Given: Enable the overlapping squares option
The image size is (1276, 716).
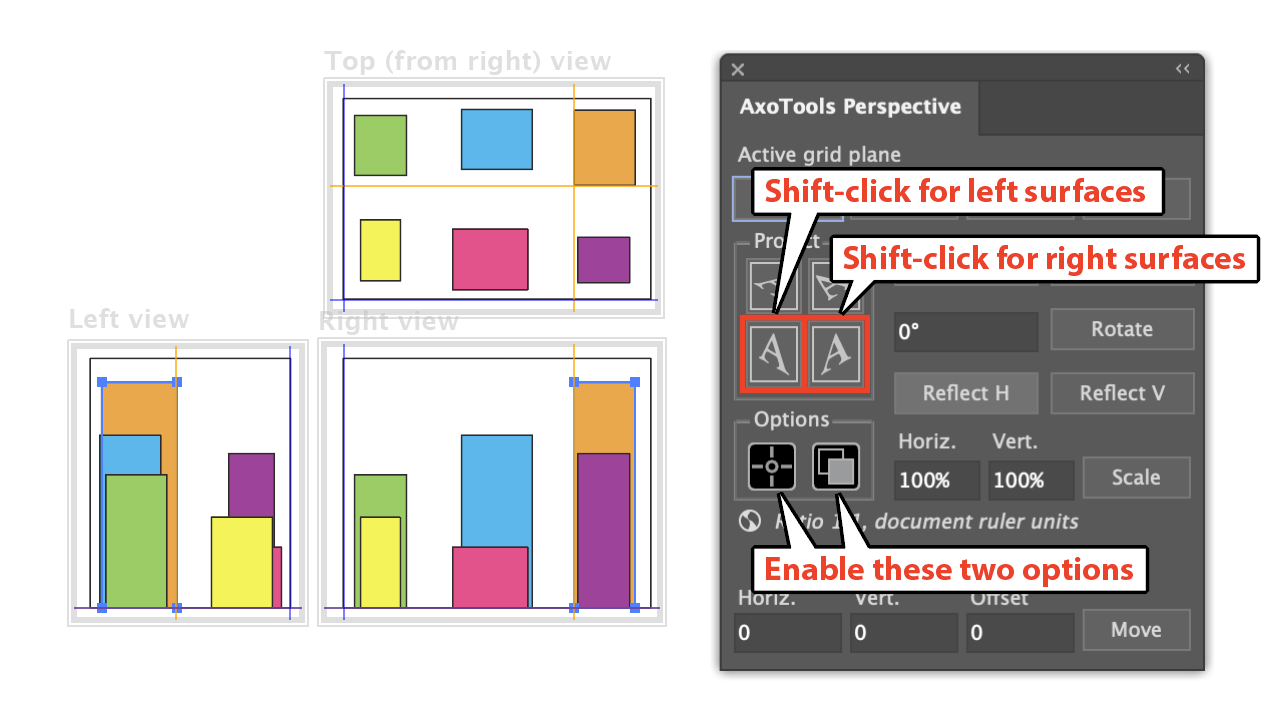Looking at the screenshot, I should pos(836,467).
